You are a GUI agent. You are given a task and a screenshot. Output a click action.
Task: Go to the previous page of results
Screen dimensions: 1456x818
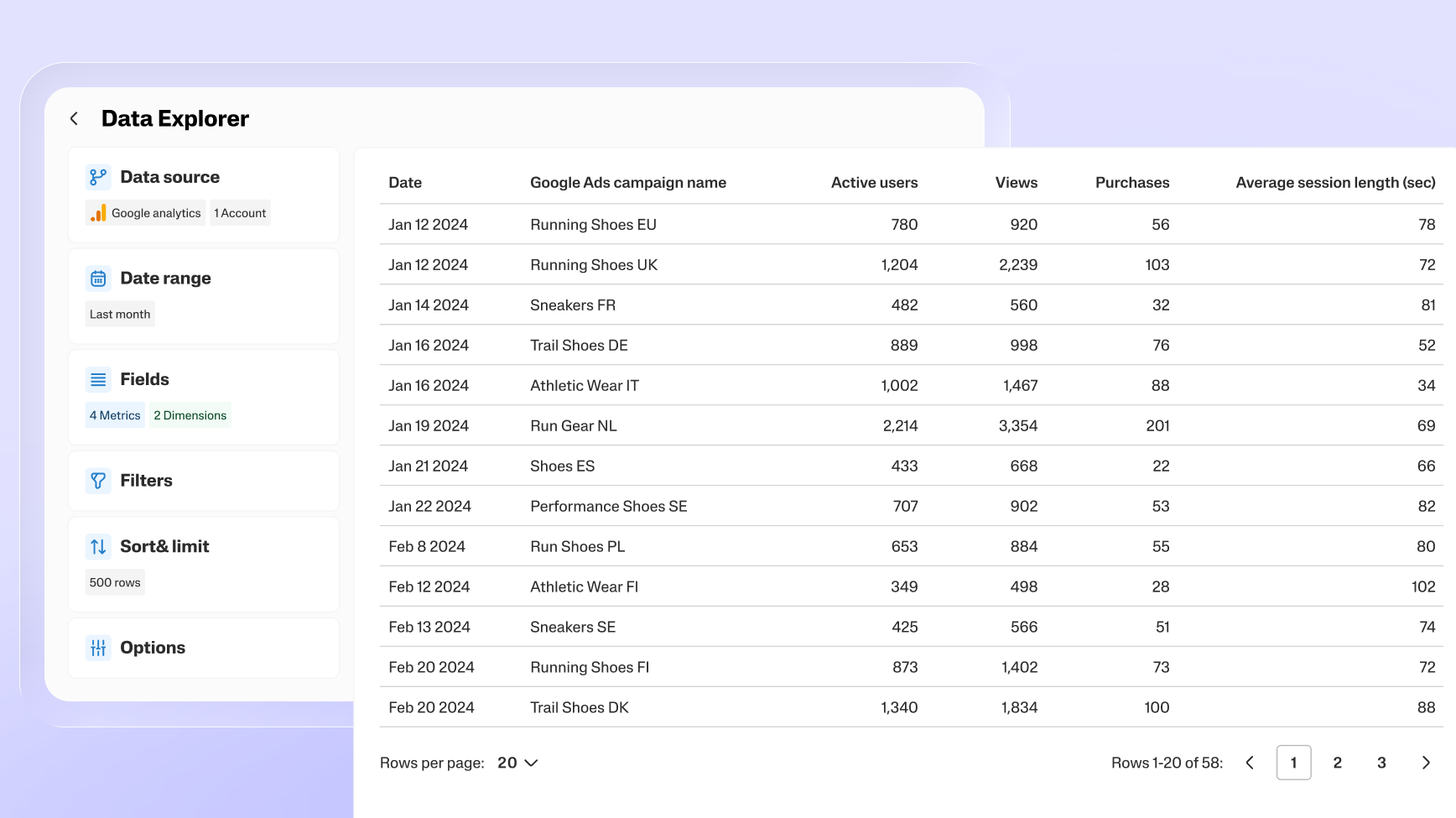1250,763
